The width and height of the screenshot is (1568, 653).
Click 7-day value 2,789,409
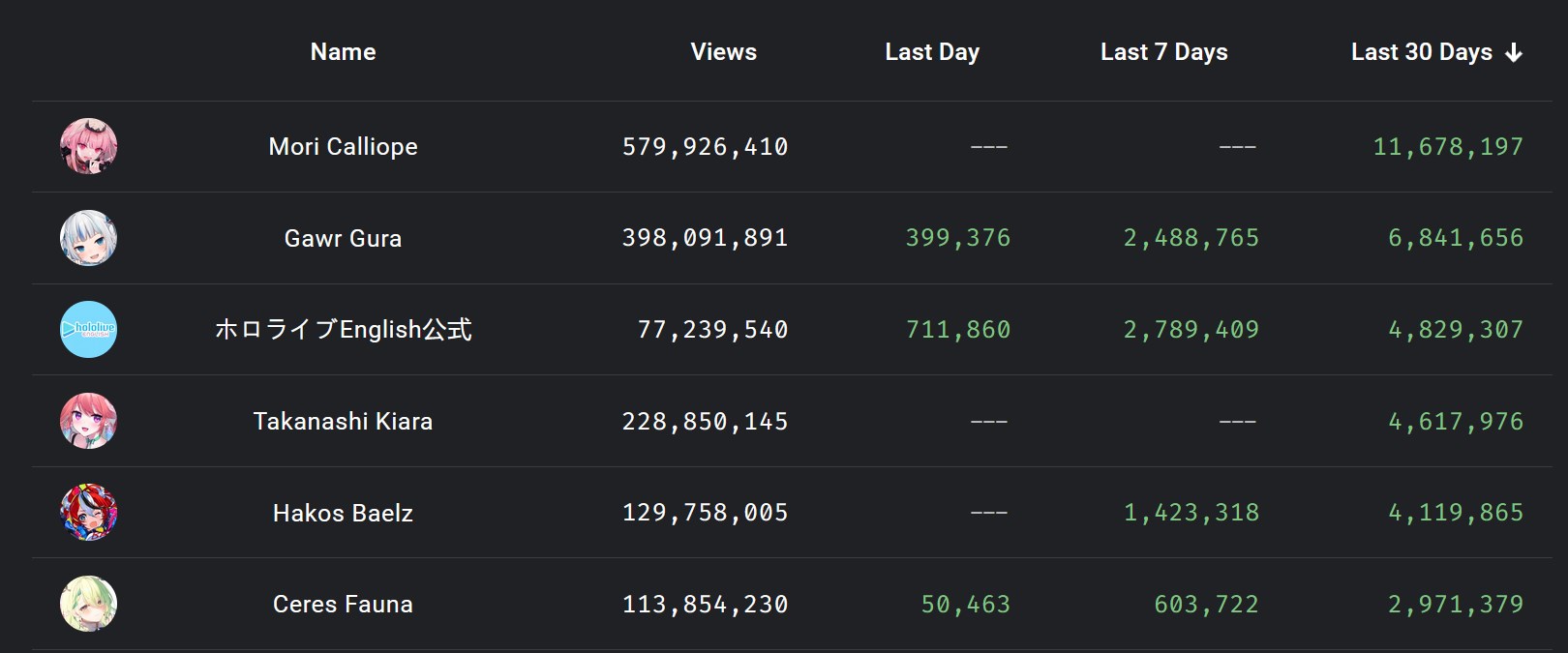pos(1191,330)
